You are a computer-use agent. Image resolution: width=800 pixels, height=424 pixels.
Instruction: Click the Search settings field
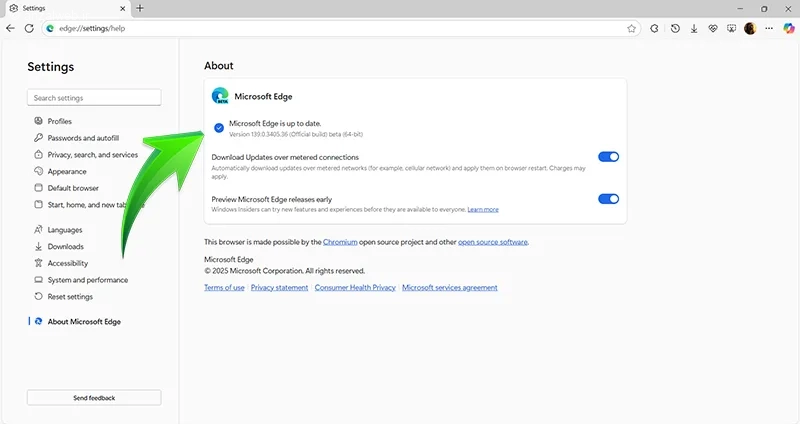(94, 97)
